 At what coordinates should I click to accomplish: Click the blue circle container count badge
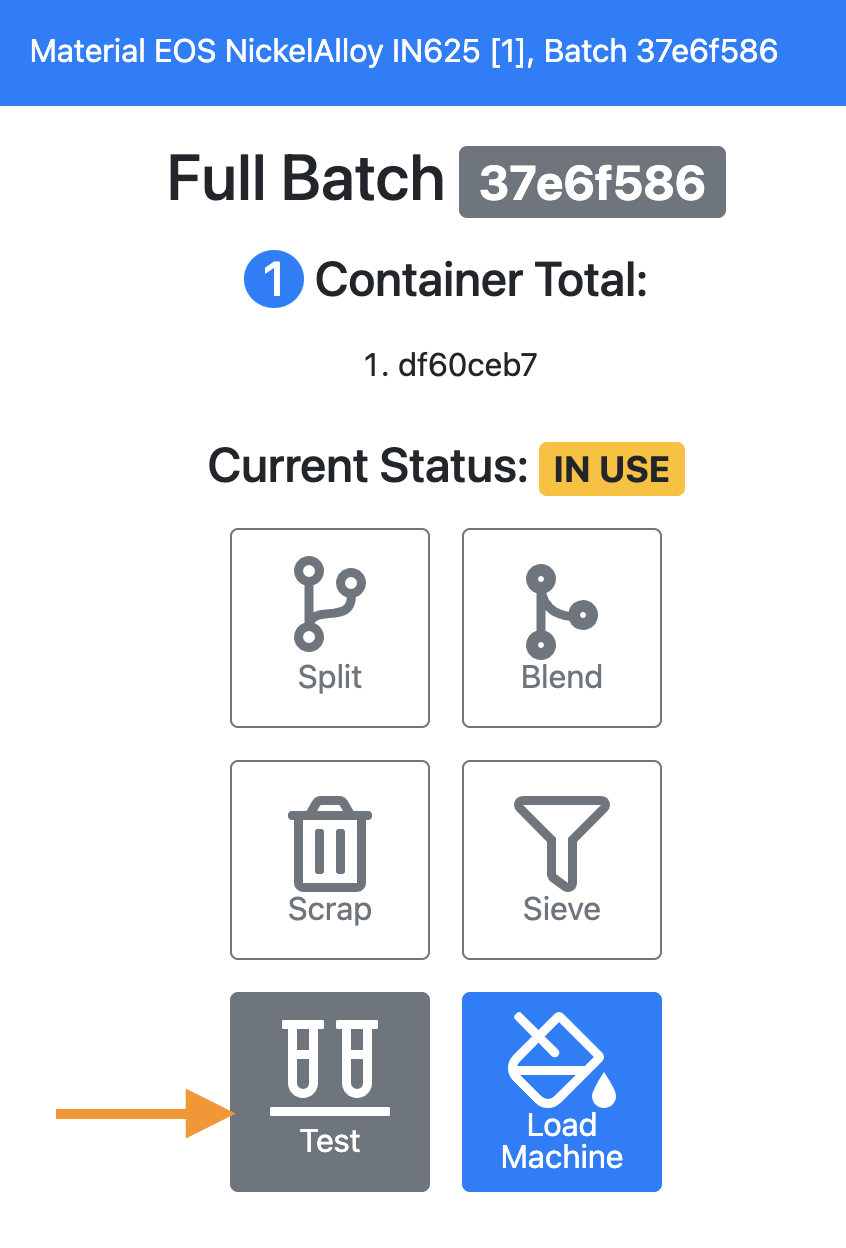[273, 280]
